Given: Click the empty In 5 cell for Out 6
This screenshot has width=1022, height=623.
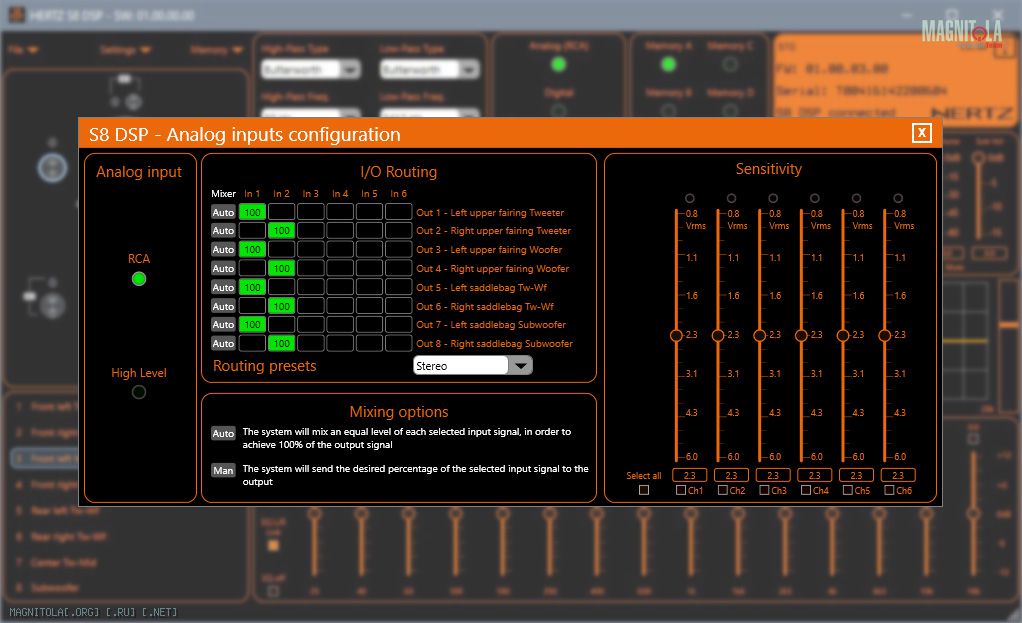Looking at the screenshot, I should pyautogui.click(x=369, y=306).
